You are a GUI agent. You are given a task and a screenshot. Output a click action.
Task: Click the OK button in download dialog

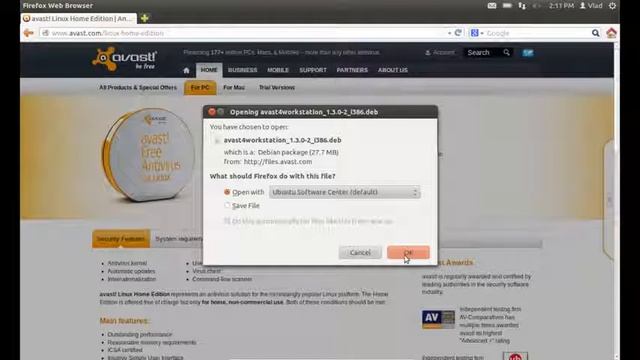[x=408, y=252]
